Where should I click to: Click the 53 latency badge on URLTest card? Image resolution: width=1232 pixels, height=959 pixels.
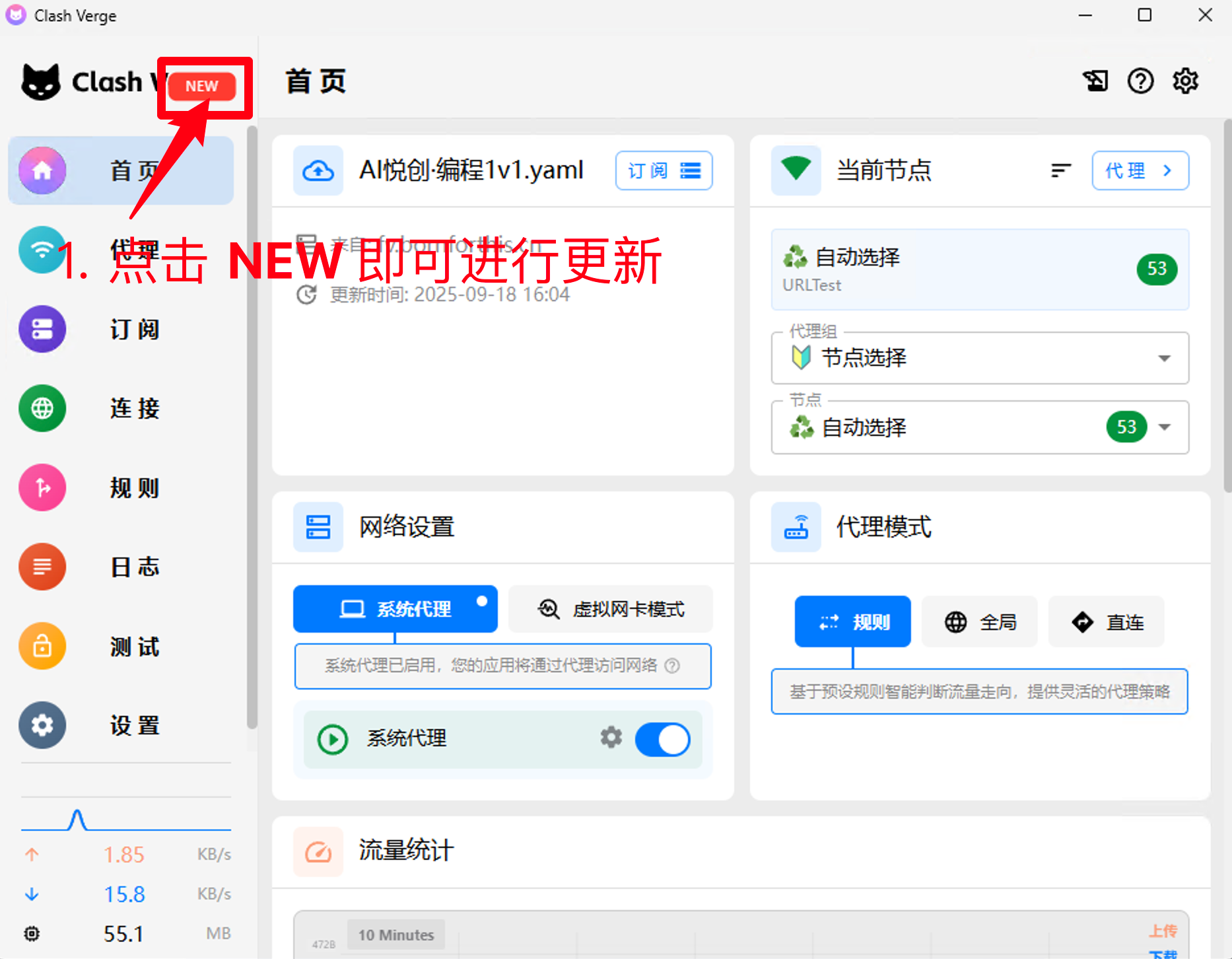tap(1157, 269)
